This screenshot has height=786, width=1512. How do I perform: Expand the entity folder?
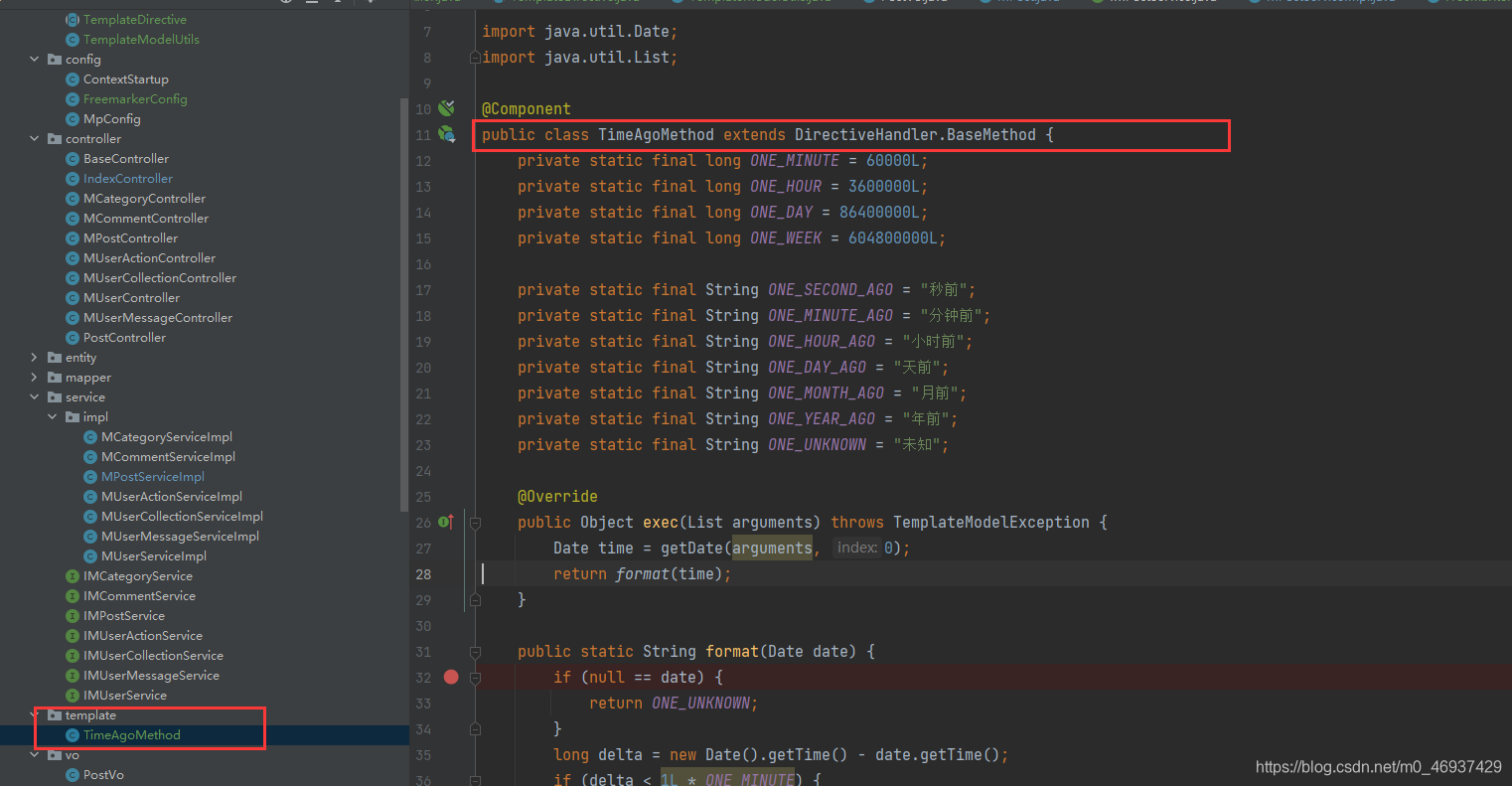35,358
